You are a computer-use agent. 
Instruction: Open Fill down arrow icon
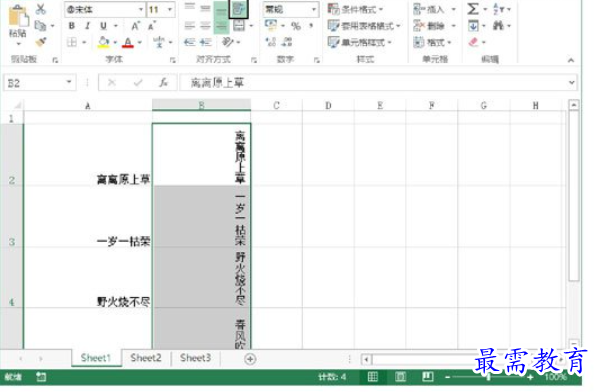[473, 26]
